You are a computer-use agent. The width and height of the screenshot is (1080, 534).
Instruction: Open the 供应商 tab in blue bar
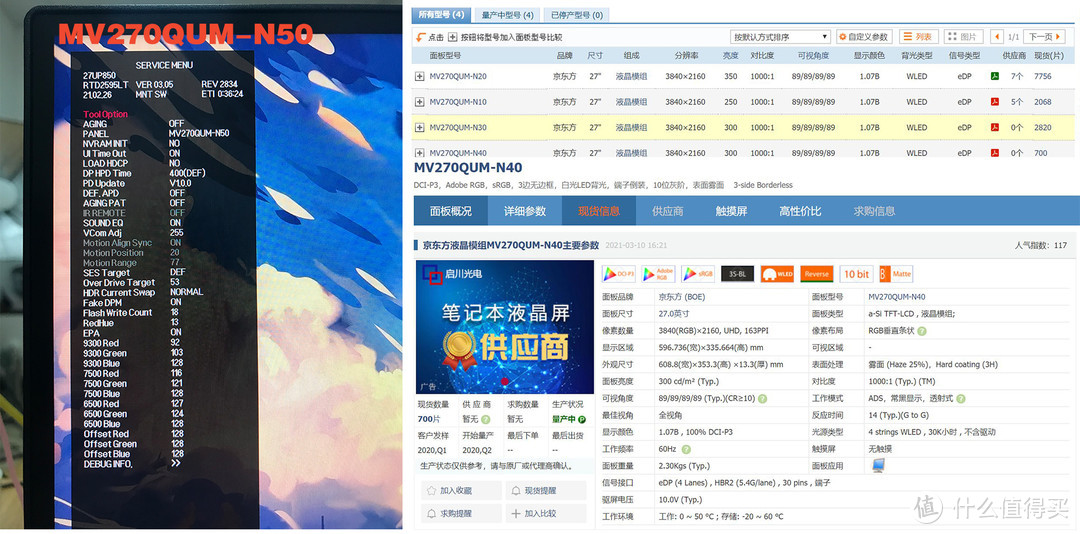point(667,211)
